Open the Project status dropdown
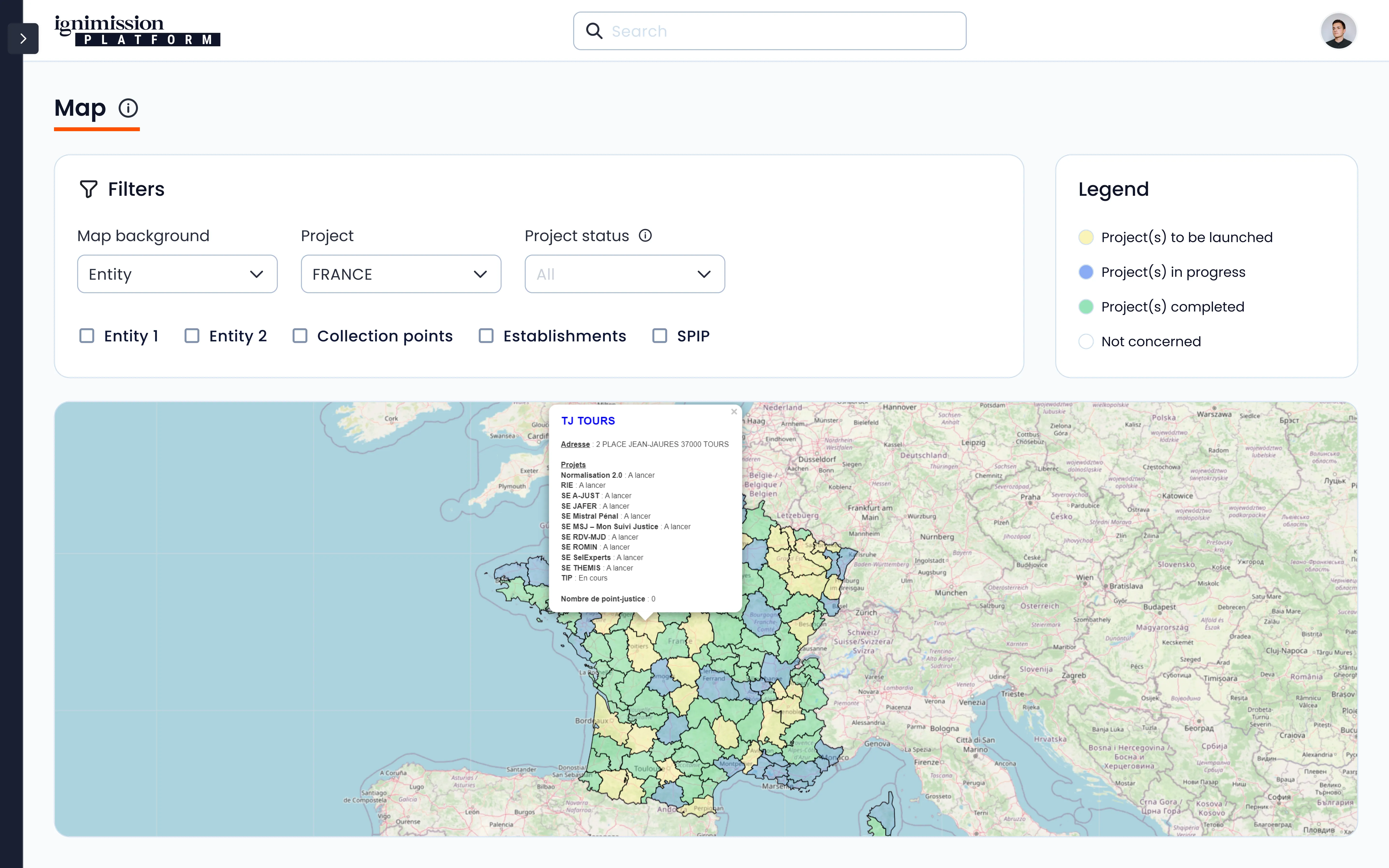The image size is (1389, 868). point(625,274)
